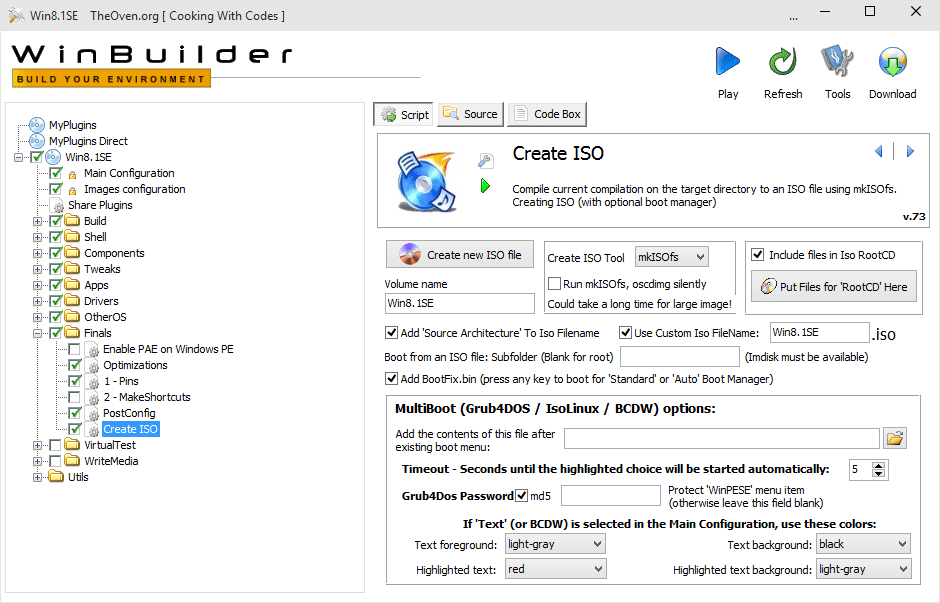
Task: Click the Win8.1SE project disc icon
Action: [53, 157]
